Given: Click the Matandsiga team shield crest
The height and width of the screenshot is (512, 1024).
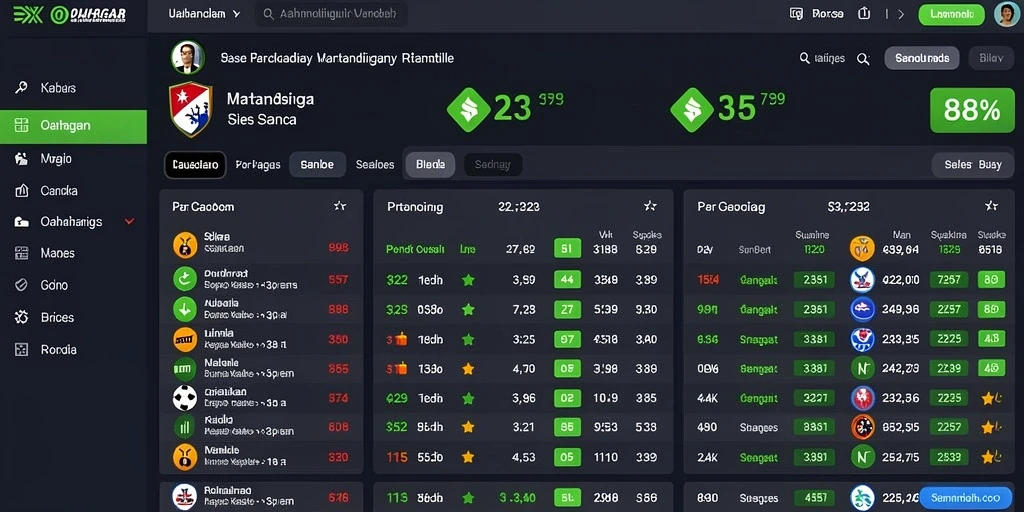Looking at the screenshot, I should click(x=191, y=109).
